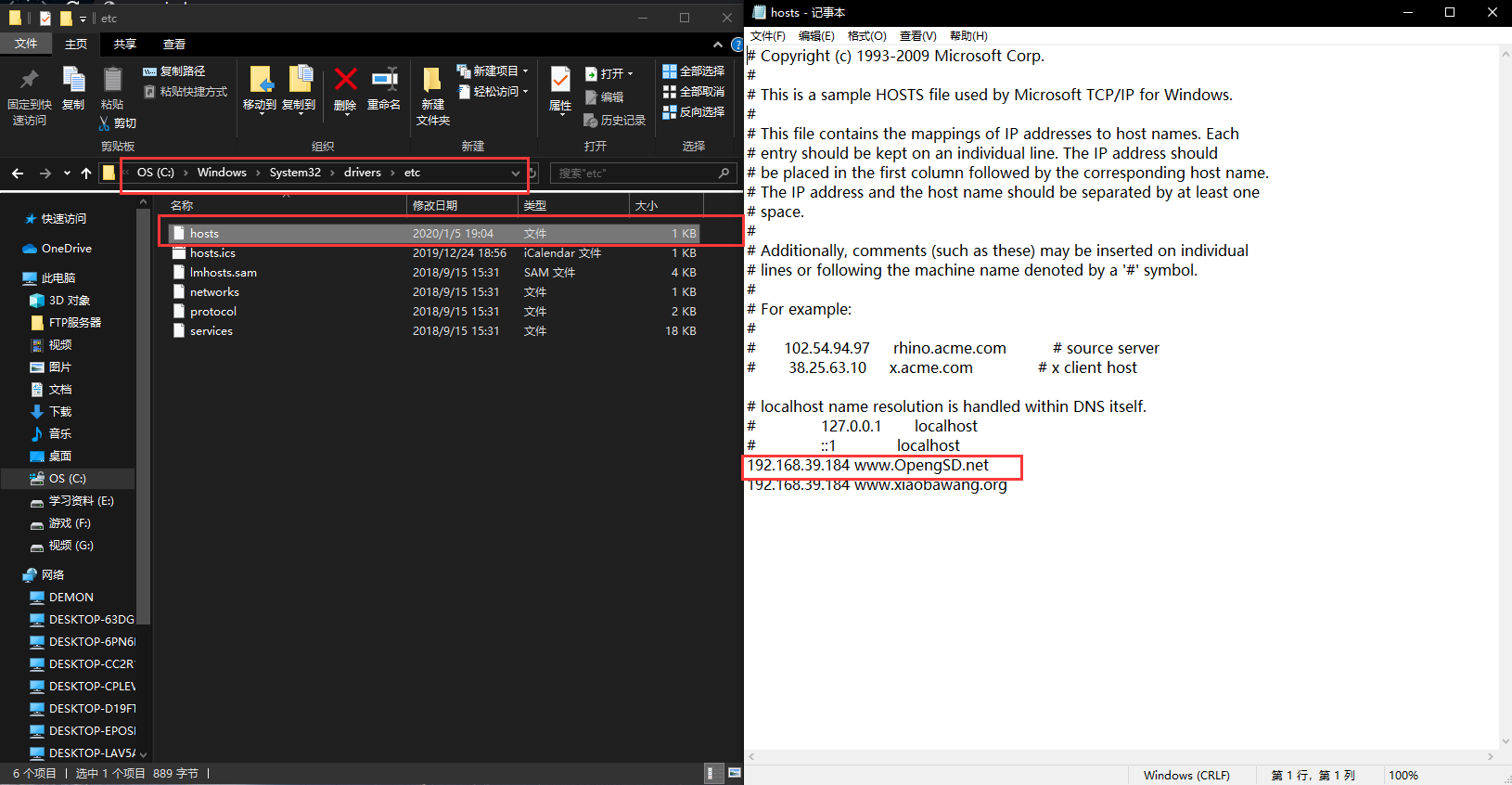The width and height of the screenshot is (1512, 785).
Task: Open FTP服务器 in navigation pane
Action: pos(66,323)
